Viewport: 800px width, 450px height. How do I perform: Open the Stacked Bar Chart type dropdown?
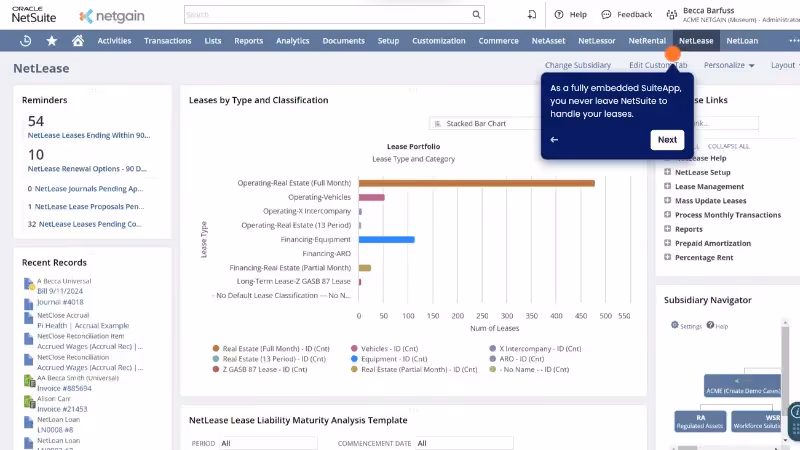[485, 123]
